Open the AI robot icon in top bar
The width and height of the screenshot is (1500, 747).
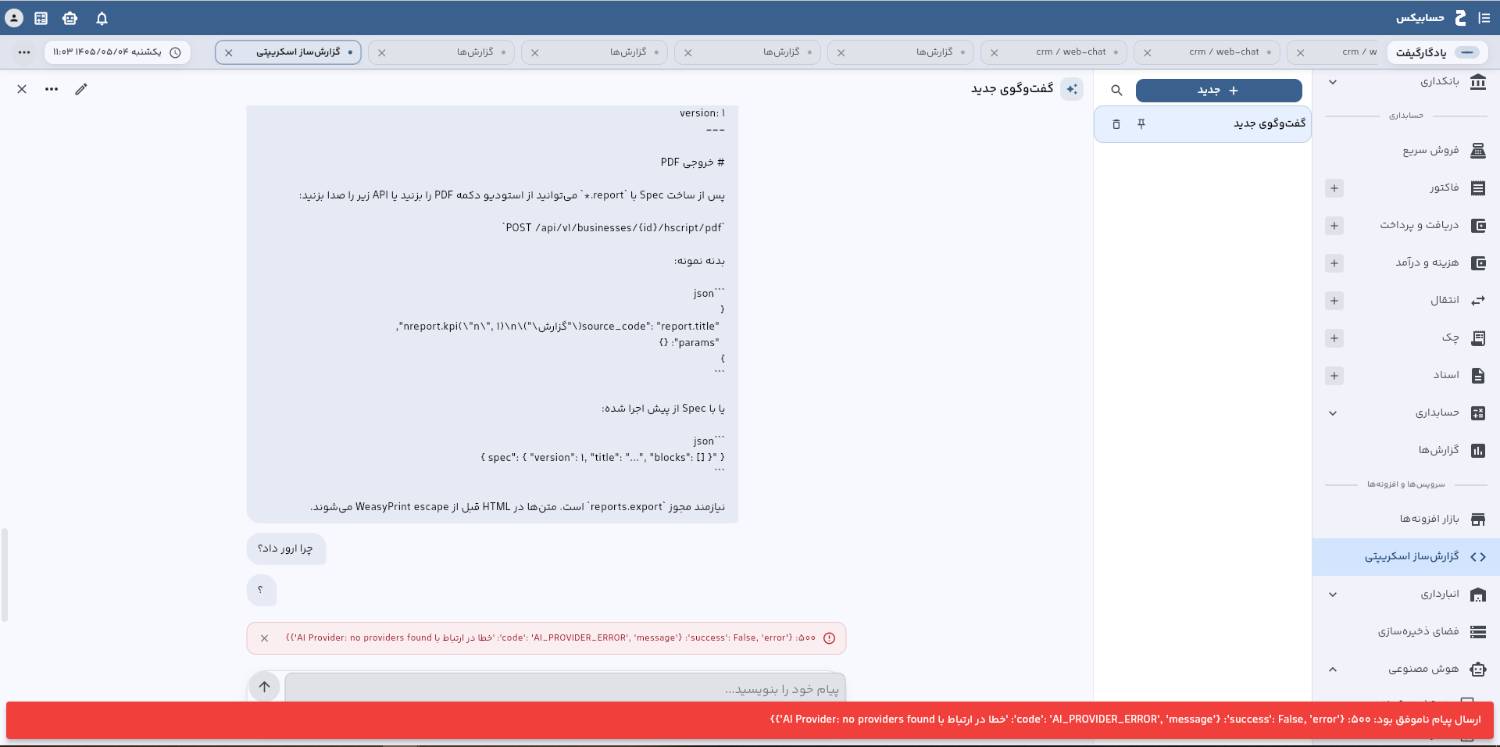[69, 18]
